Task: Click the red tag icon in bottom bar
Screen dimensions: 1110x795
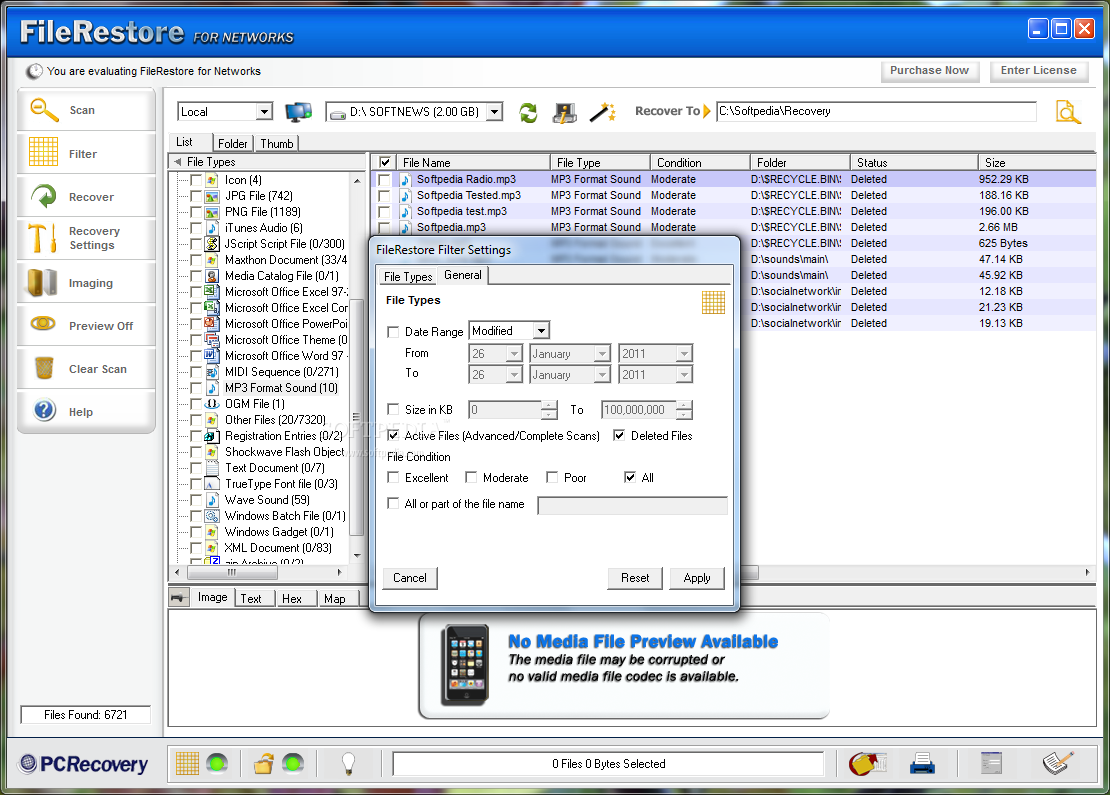Action: [x=867, y=763]
